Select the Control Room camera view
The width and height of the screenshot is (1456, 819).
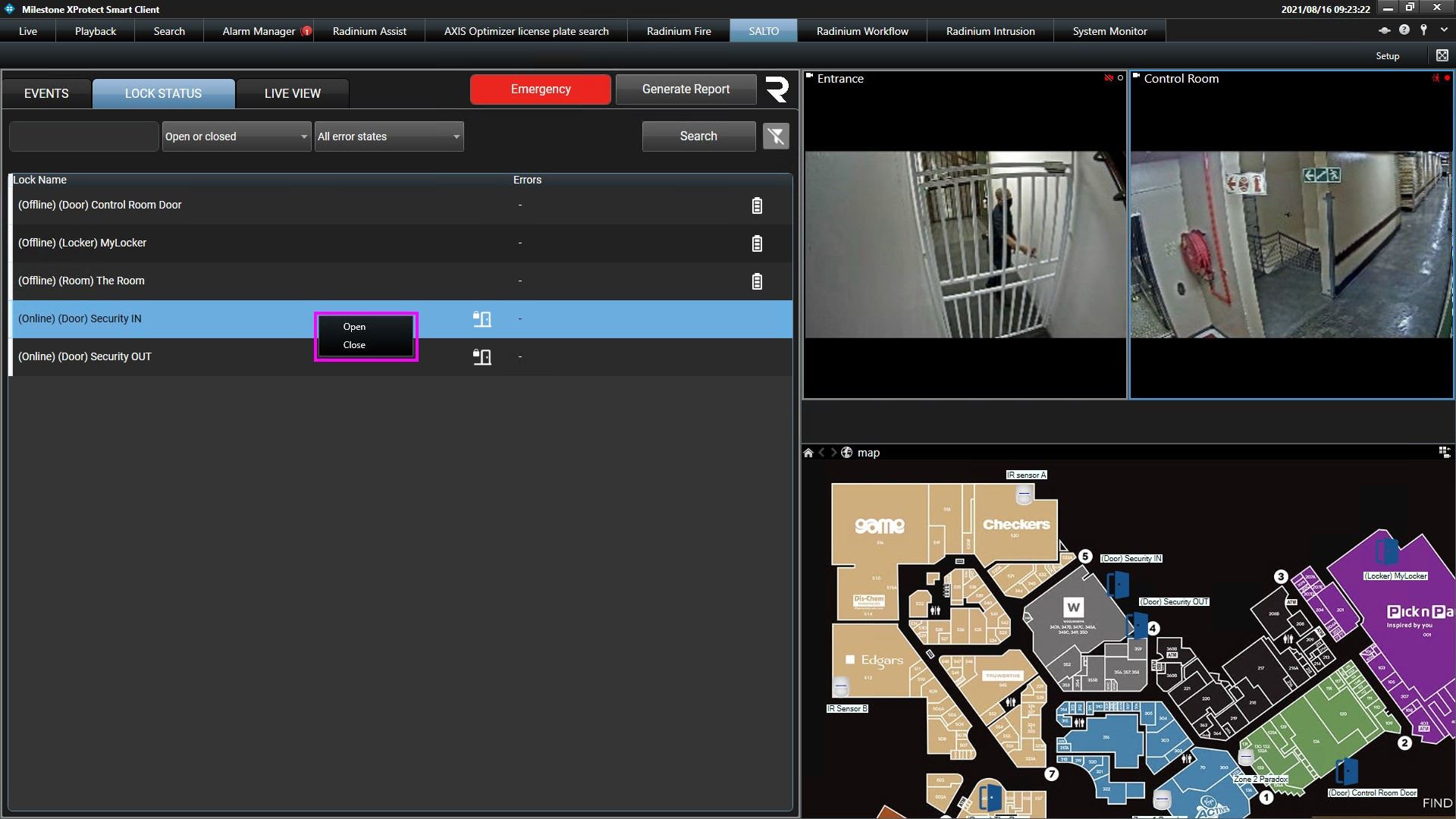pyautogui.click(x=1291, y=235)
